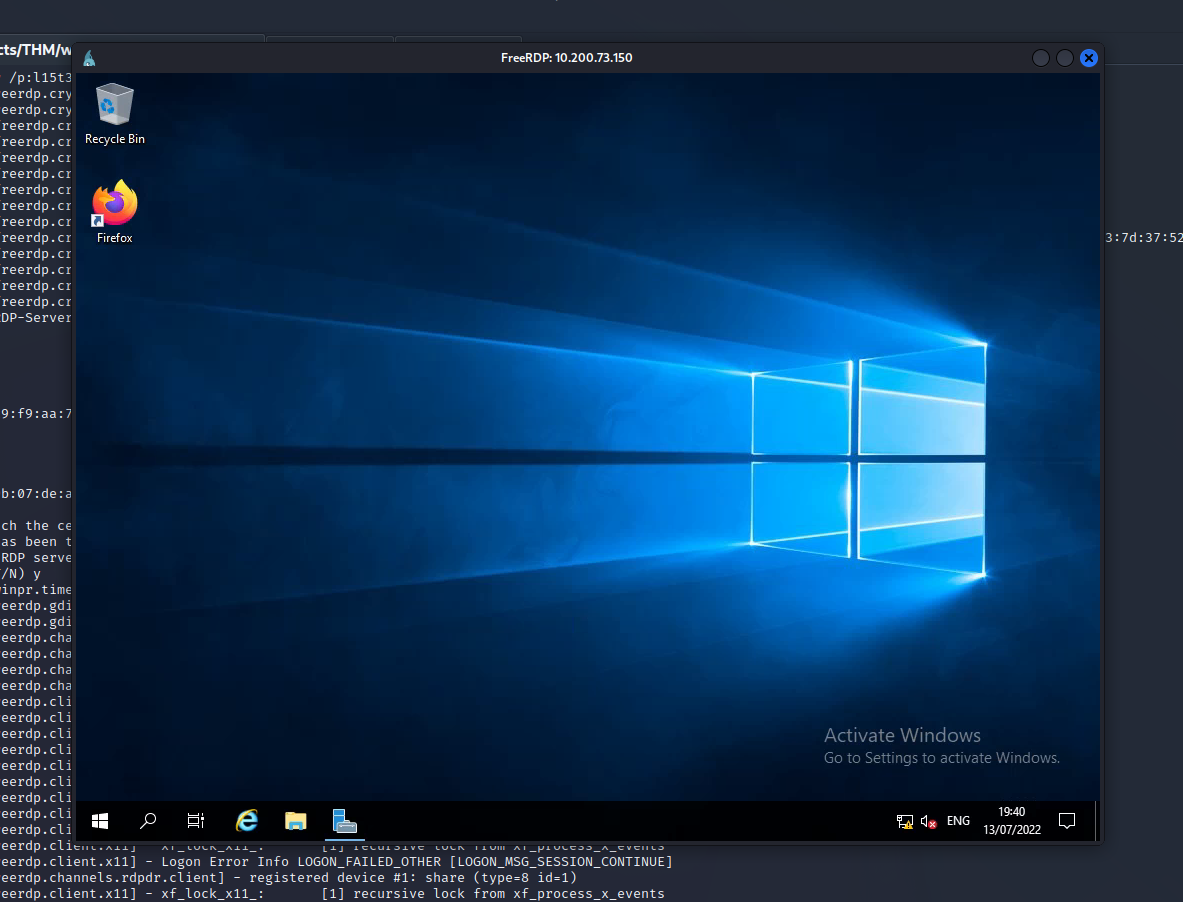Click the 'registered device #1: share' terminal line
The width and height of the screenshot is (1183, 902).
(289, 877)
